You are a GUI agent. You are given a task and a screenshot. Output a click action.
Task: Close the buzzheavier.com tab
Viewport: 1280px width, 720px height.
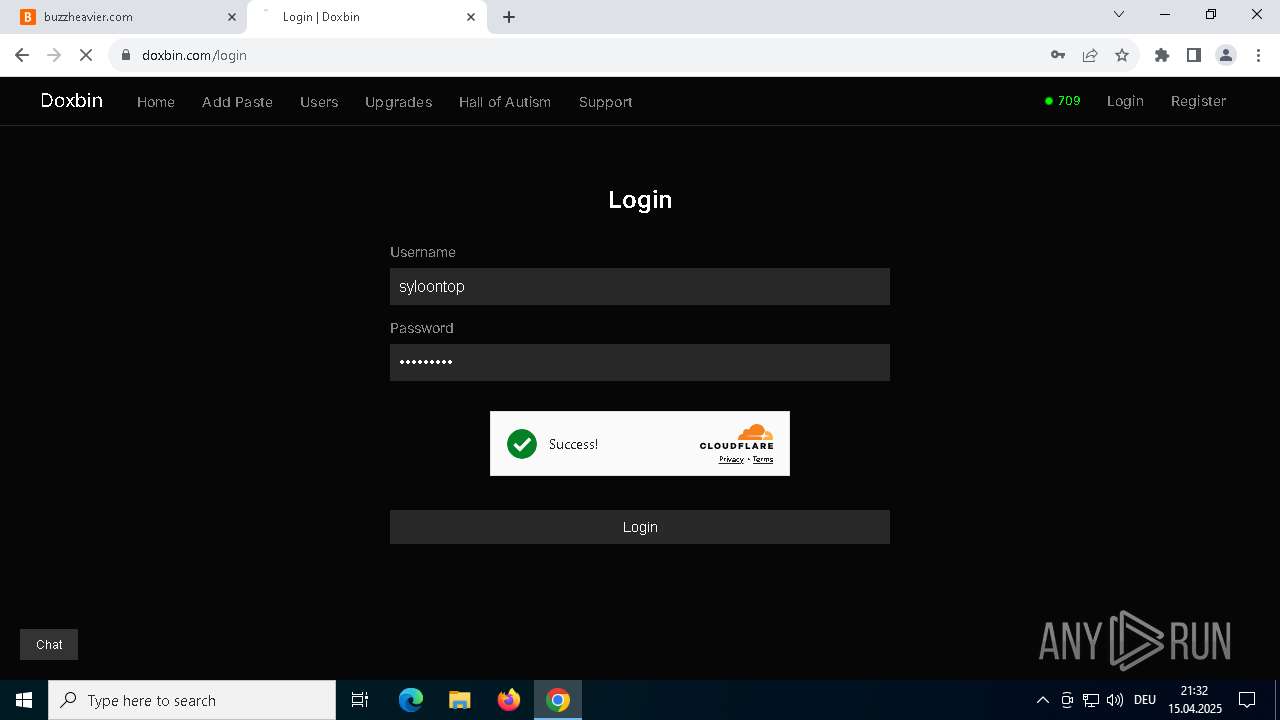pyautogui.click(x=232, y=17)
